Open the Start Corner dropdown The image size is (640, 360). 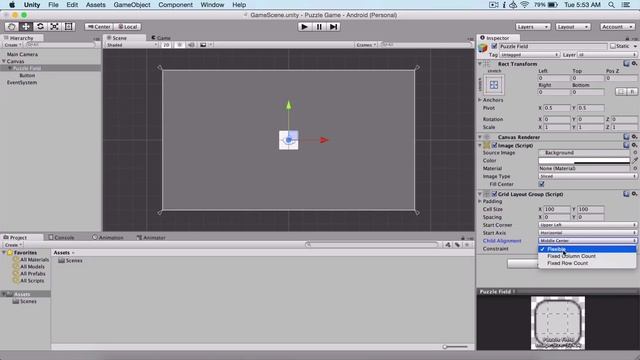[x=587, y=225]
